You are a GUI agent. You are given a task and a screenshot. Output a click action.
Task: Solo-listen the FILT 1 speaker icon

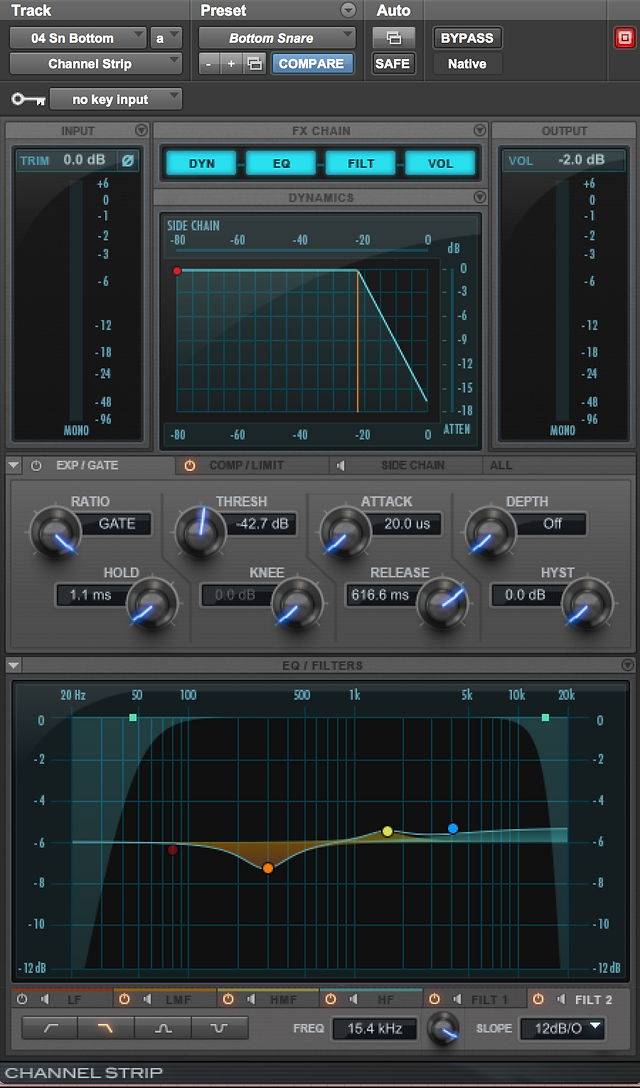click(457, 999)
